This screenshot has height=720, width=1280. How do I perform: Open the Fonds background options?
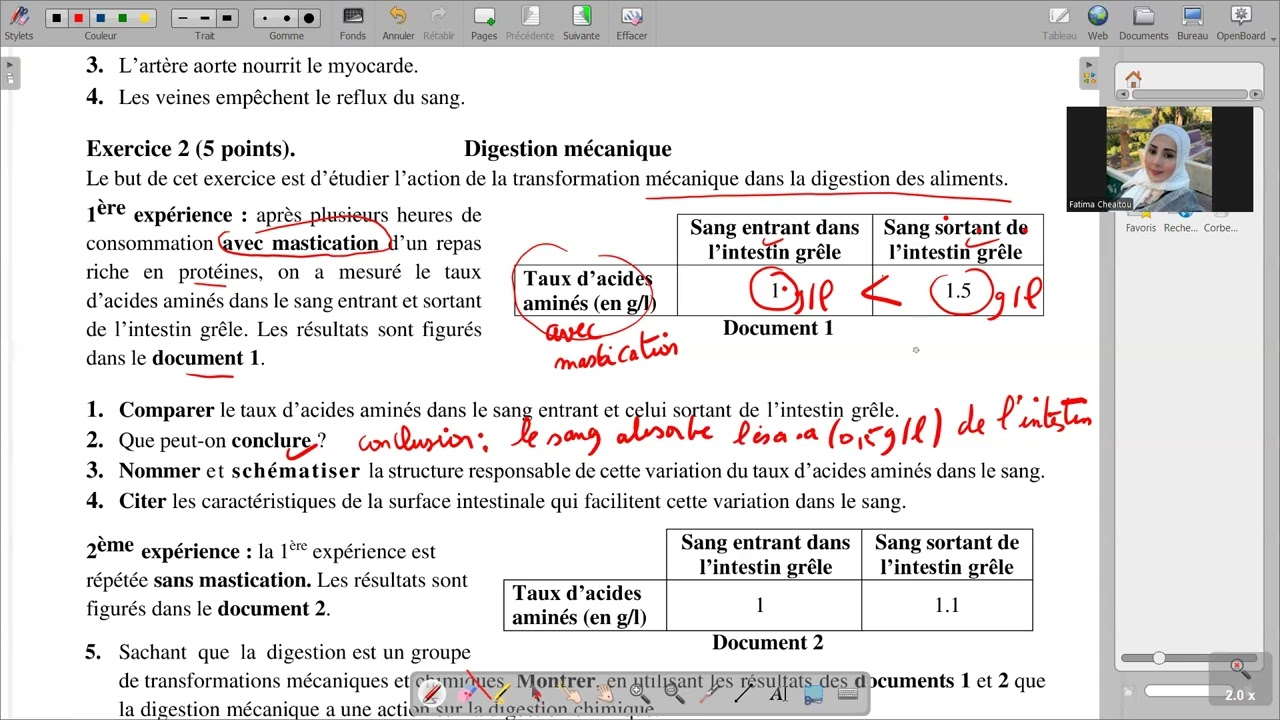pos(352,23)
